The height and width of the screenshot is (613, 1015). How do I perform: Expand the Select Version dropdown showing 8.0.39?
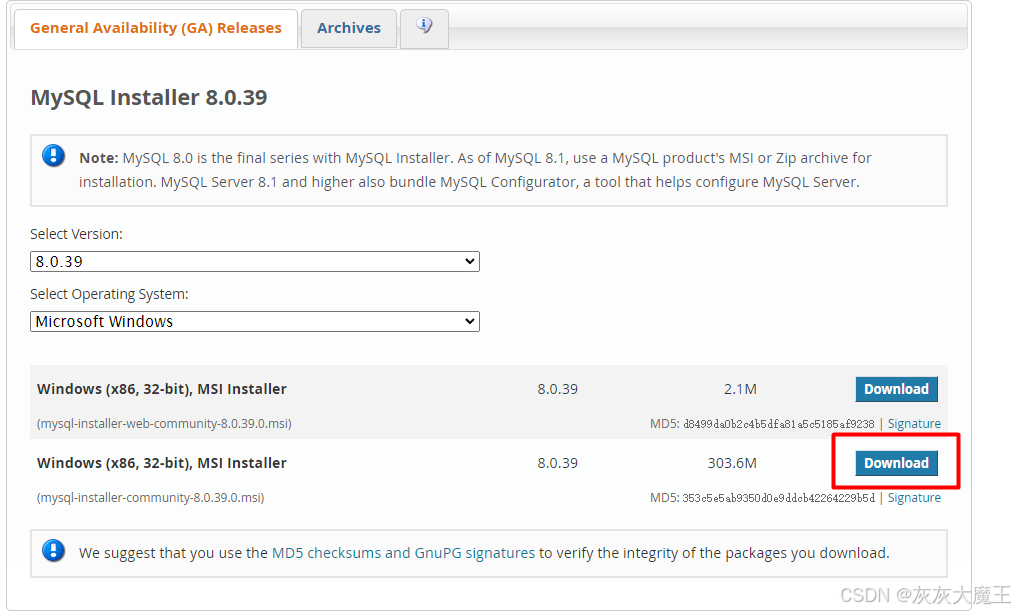coord(254,262)
